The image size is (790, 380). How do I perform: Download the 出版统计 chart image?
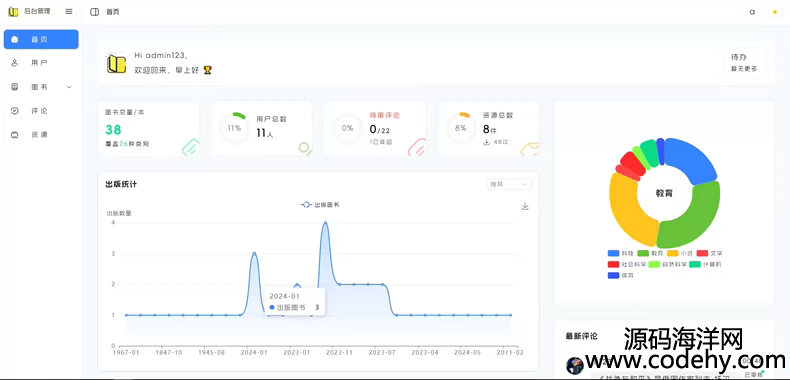(x=525, y=206)
